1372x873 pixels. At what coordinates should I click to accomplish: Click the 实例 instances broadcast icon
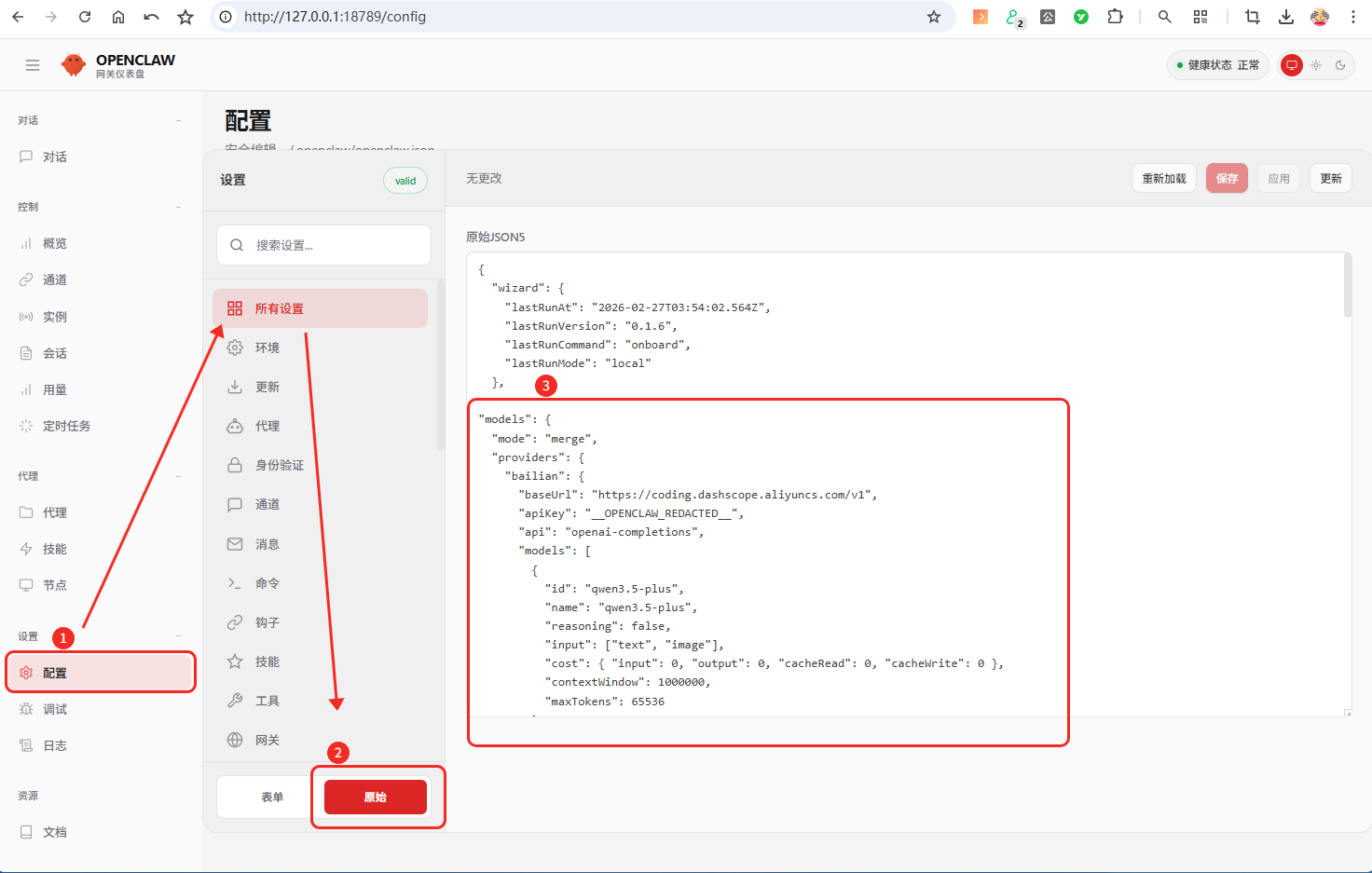point(26,317)
